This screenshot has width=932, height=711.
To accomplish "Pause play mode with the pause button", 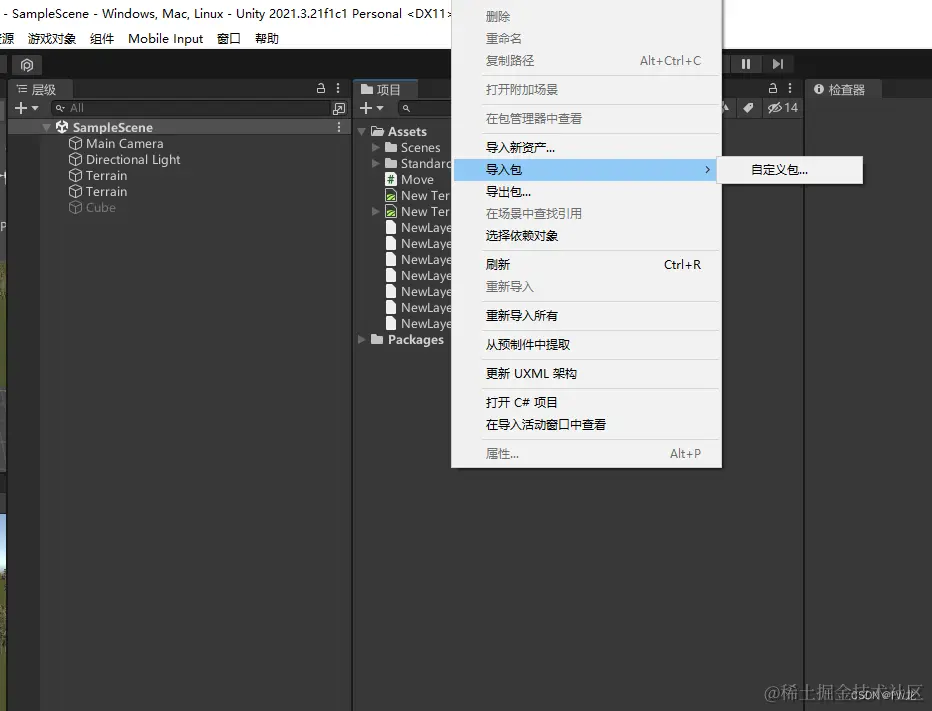I will pos(745,64).
